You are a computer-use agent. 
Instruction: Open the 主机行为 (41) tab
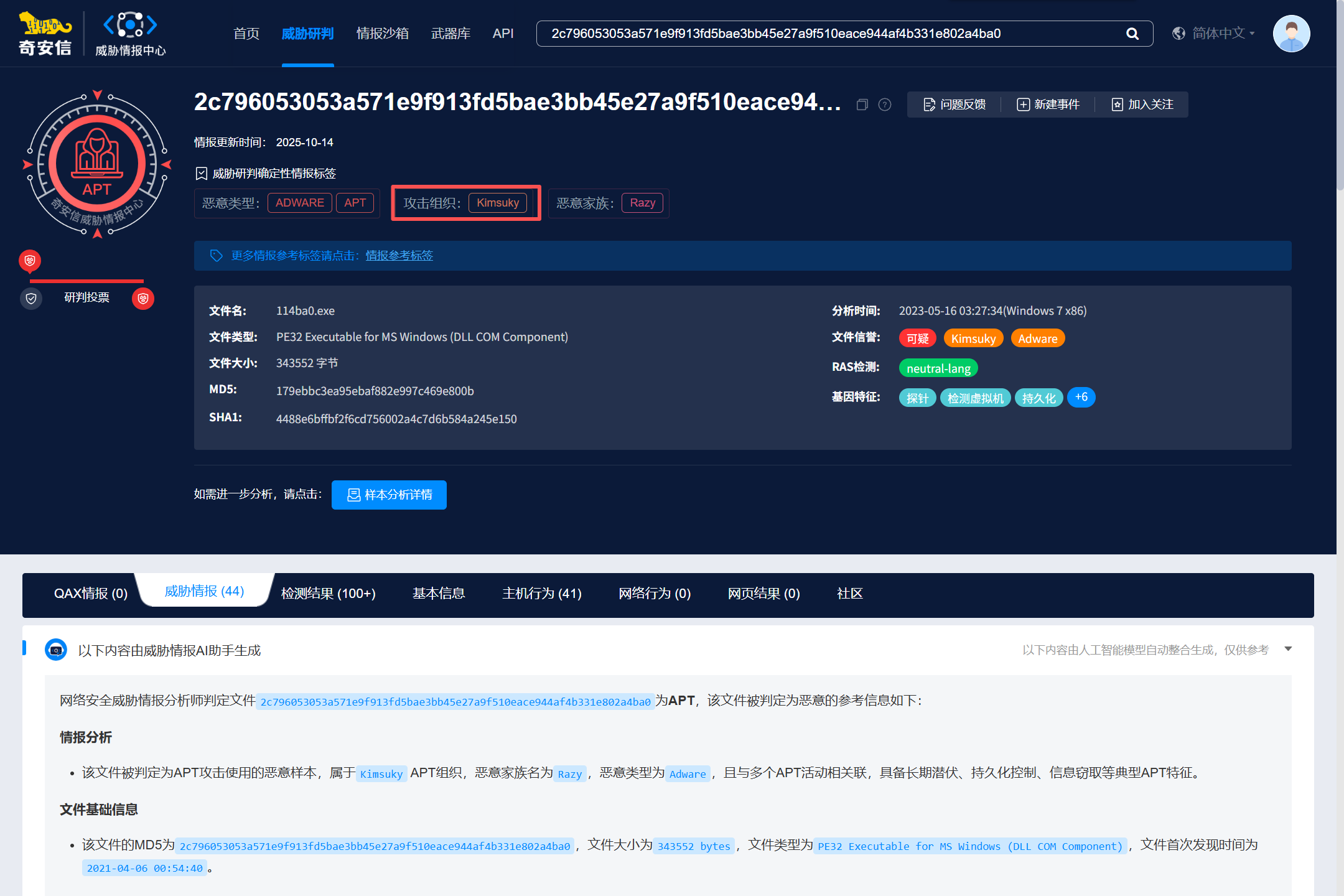point(542,594)
